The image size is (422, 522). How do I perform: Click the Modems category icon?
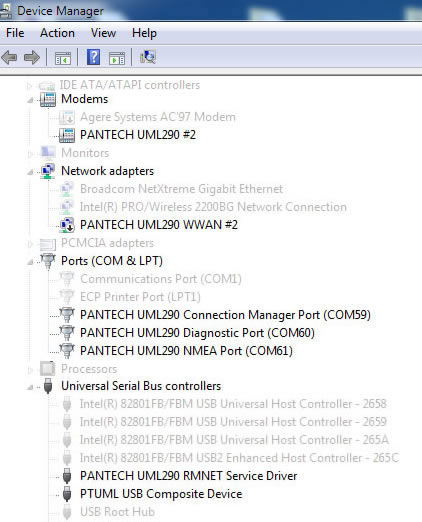click(48, 99)
